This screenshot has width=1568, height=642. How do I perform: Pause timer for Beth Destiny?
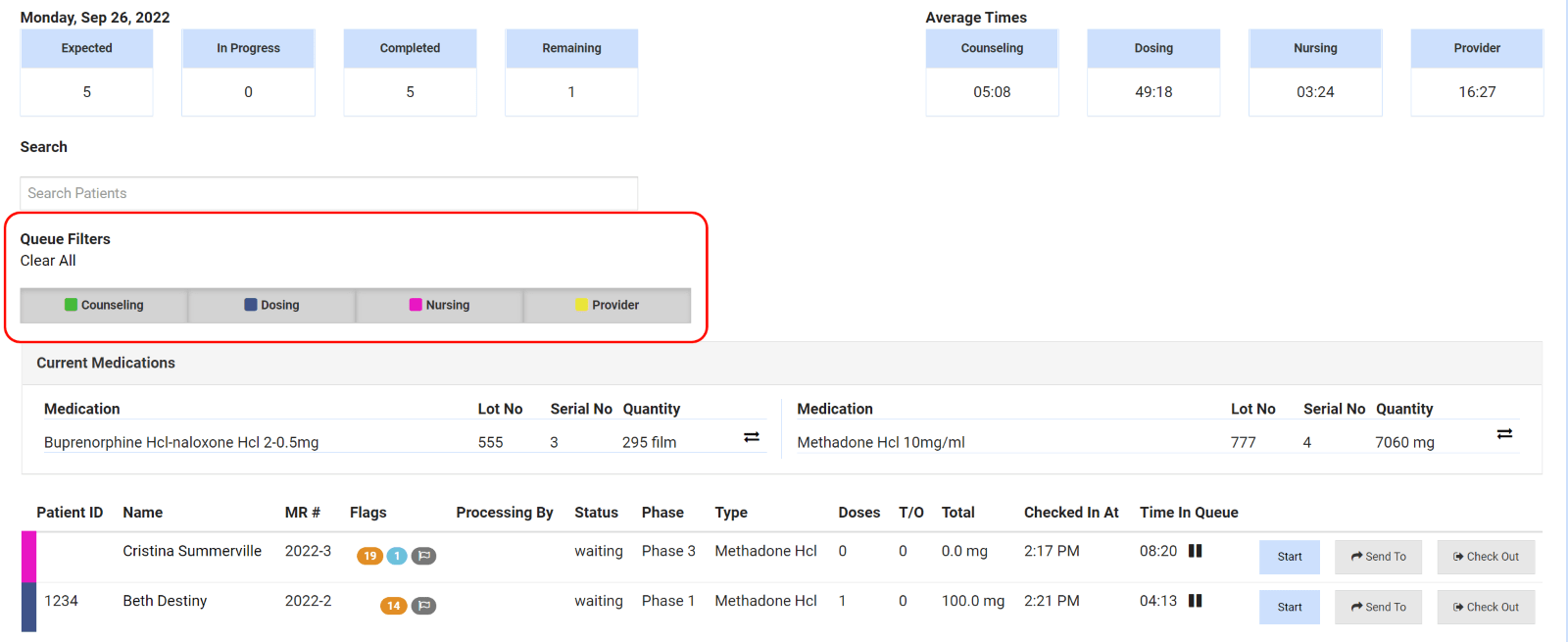click(x=1195, y=601)
